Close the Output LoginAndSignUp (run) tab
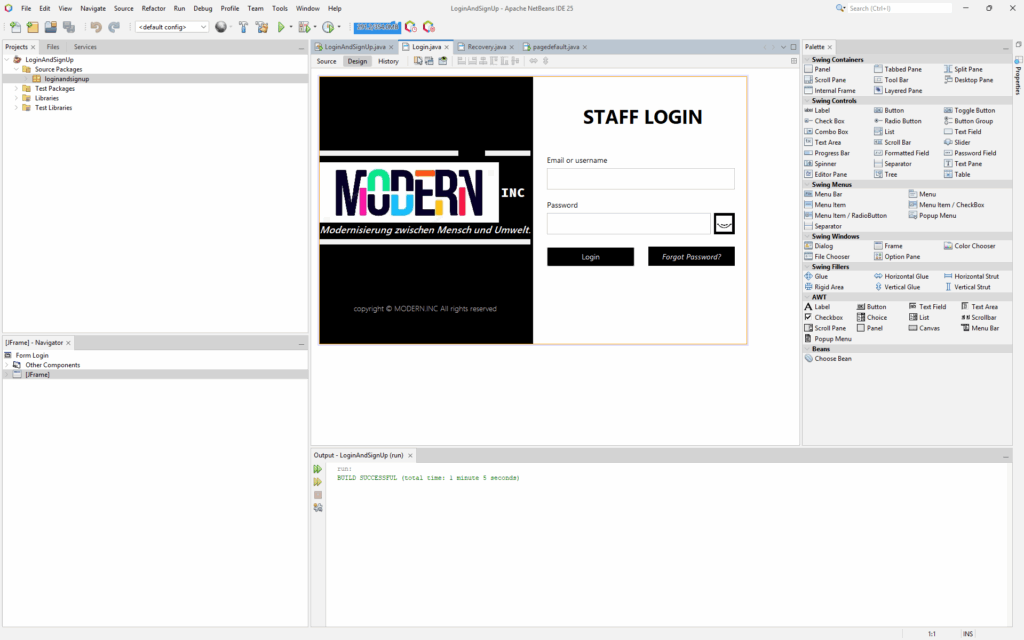 point(410,455)
